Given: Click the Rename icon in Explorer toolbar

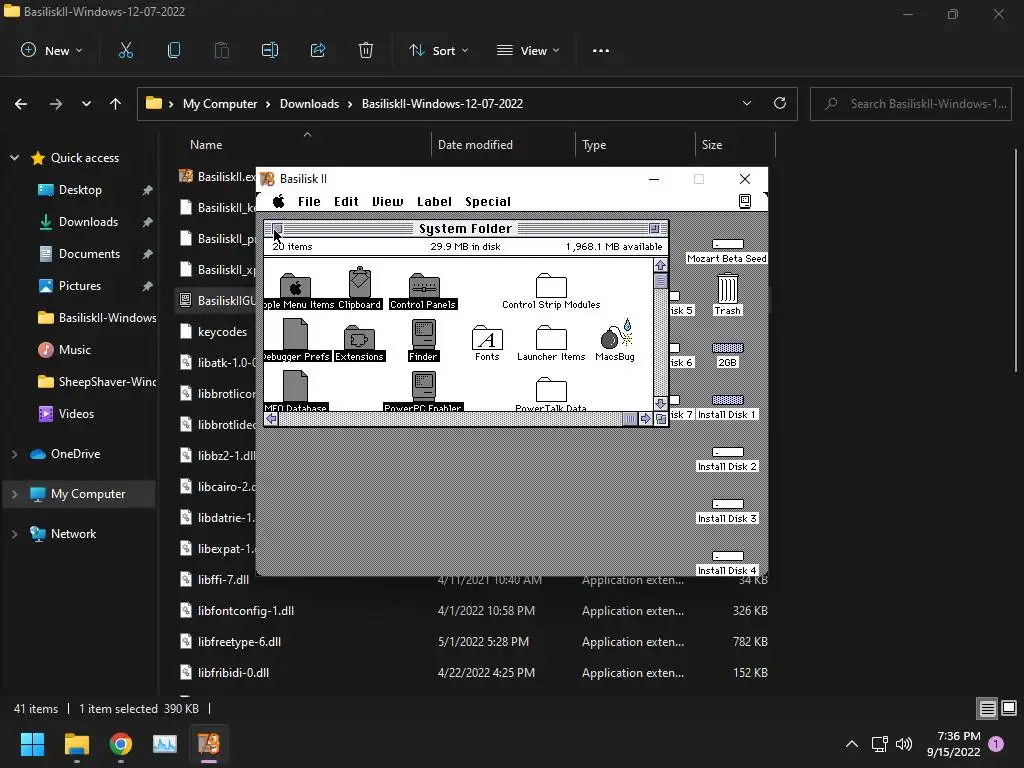Looking at the screenshot, I should (270, 50).
